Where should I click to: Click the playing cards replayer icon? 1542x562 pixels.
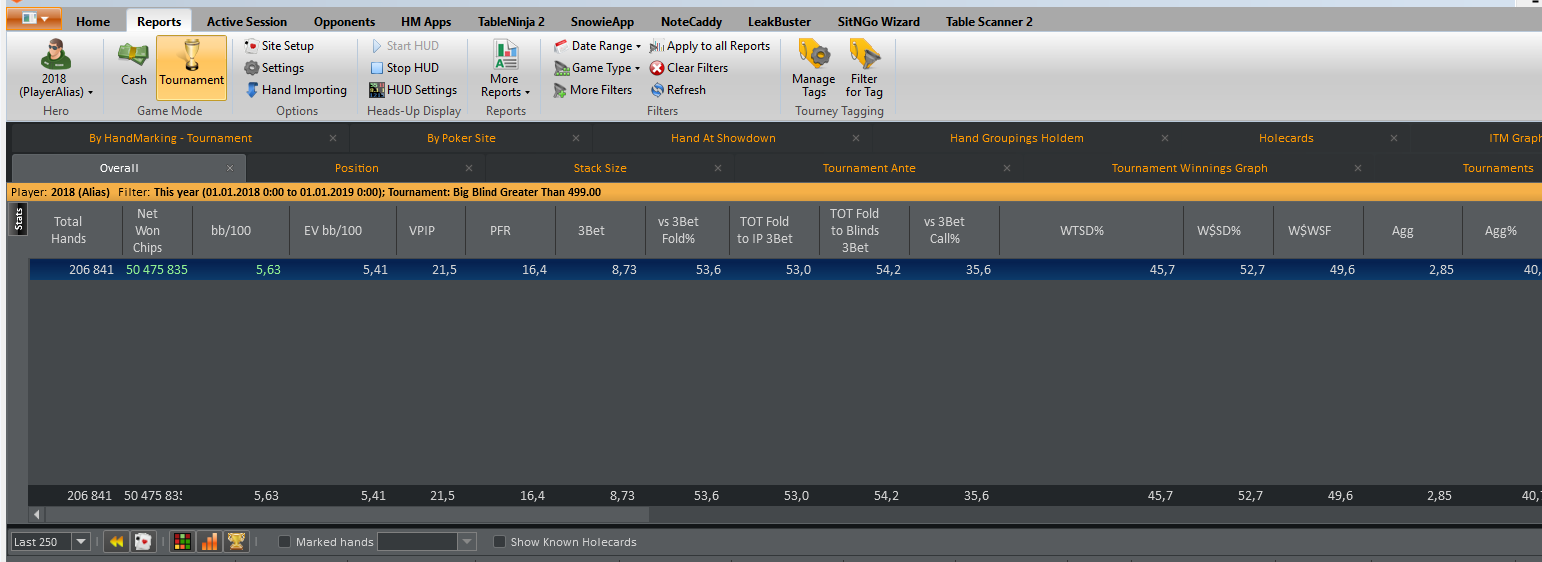[x=143, y=541]
